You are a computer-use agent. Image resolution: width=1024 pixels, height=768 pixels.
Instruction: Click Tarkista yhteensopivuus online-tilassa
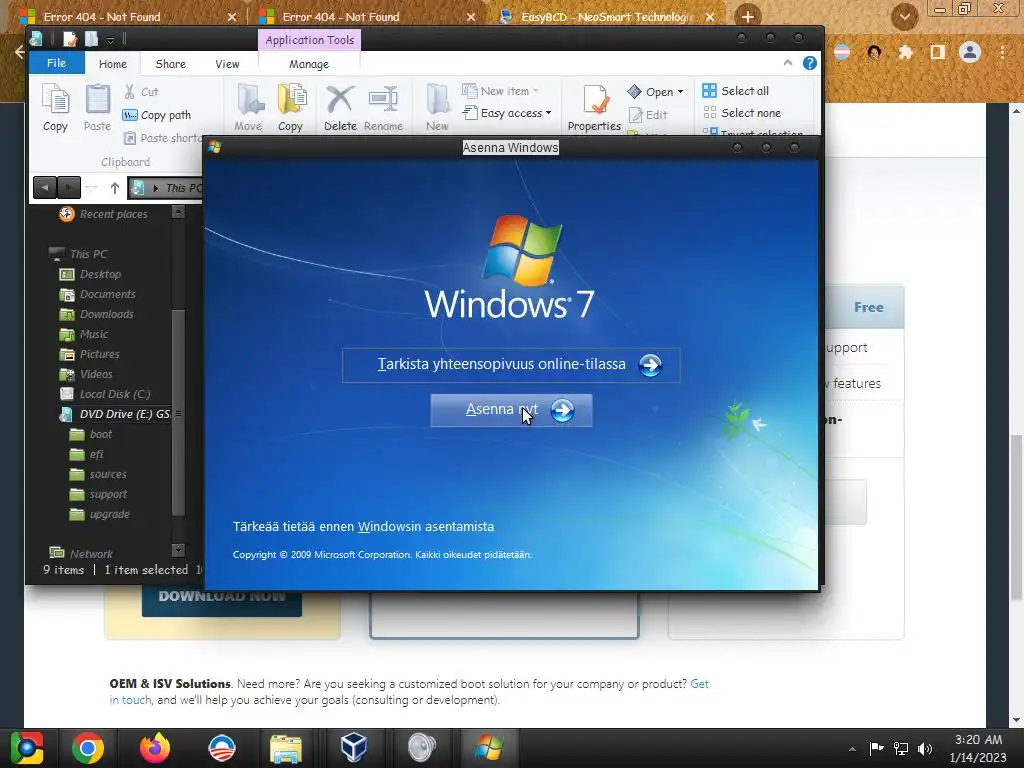(511, 365)
